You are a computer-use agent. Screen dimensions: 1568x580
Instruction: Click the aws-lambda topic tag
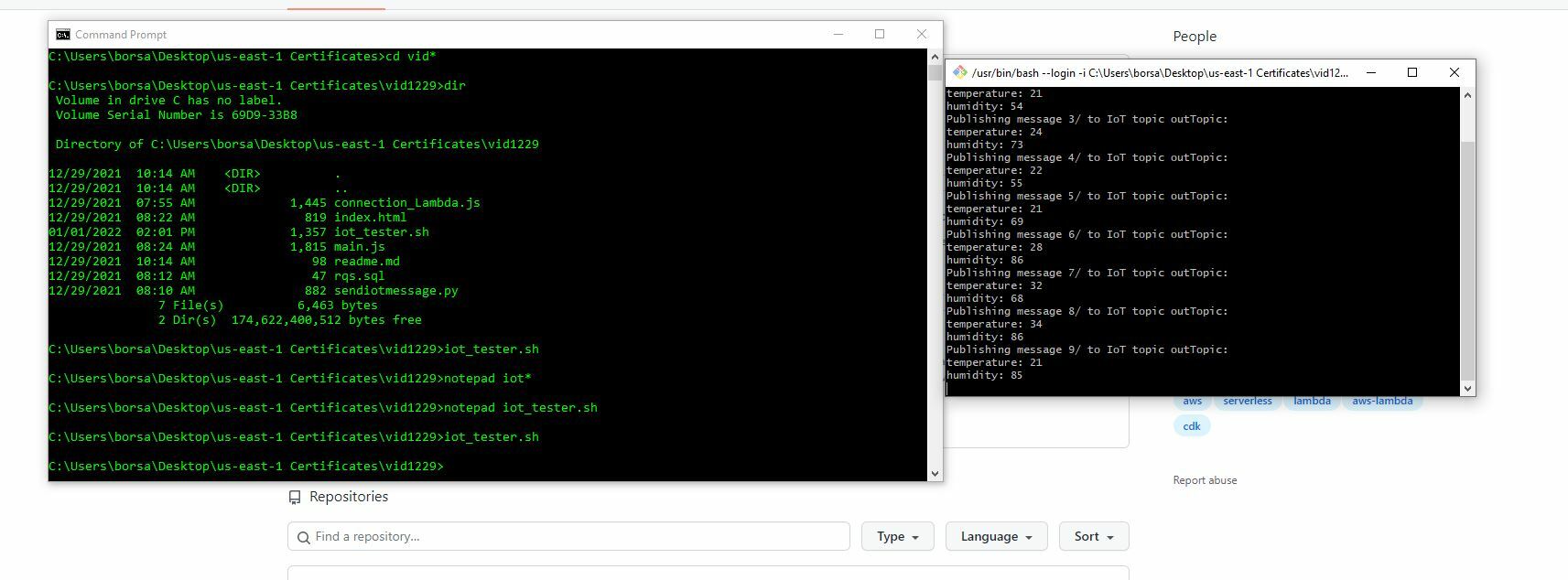click(1382, 402)
